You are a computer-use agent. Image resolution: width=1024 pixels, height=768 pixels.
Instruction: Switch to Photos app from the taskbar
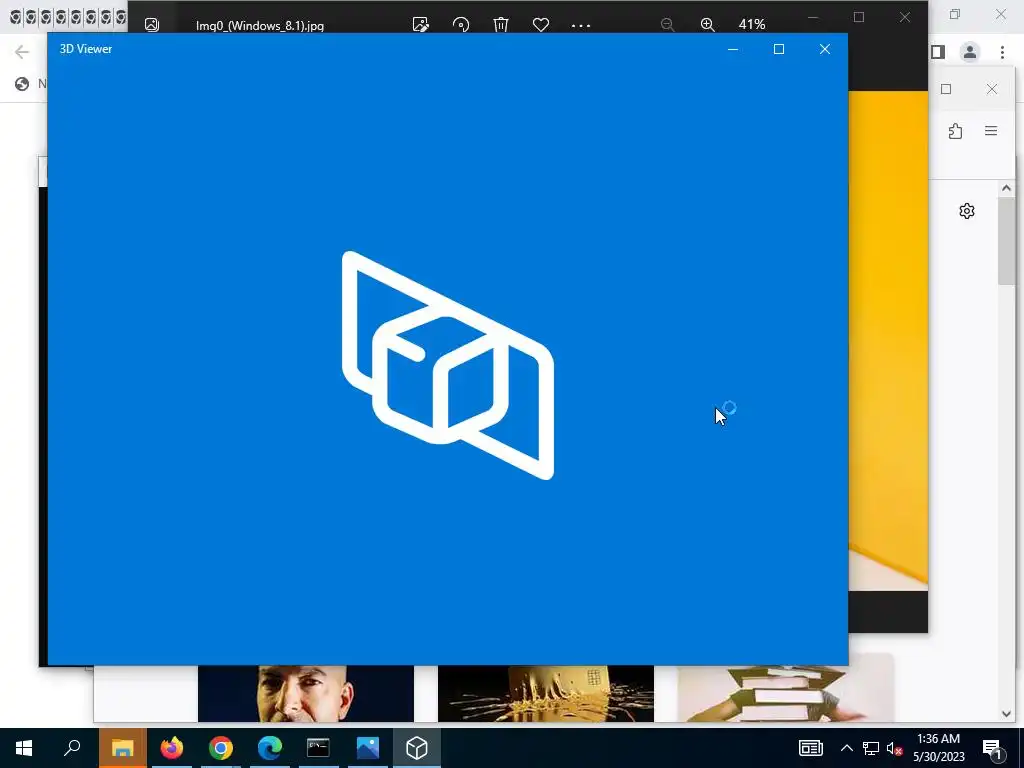[368, 748]
